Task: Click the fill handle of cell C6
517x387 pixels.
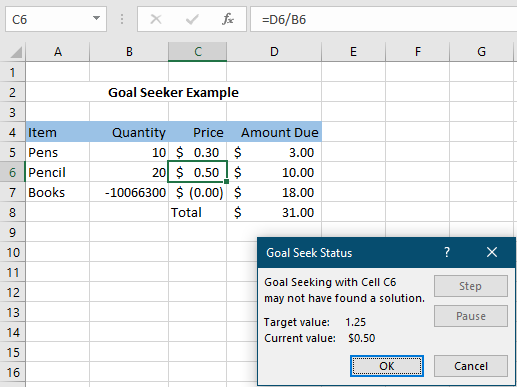Action: (227, 182)
